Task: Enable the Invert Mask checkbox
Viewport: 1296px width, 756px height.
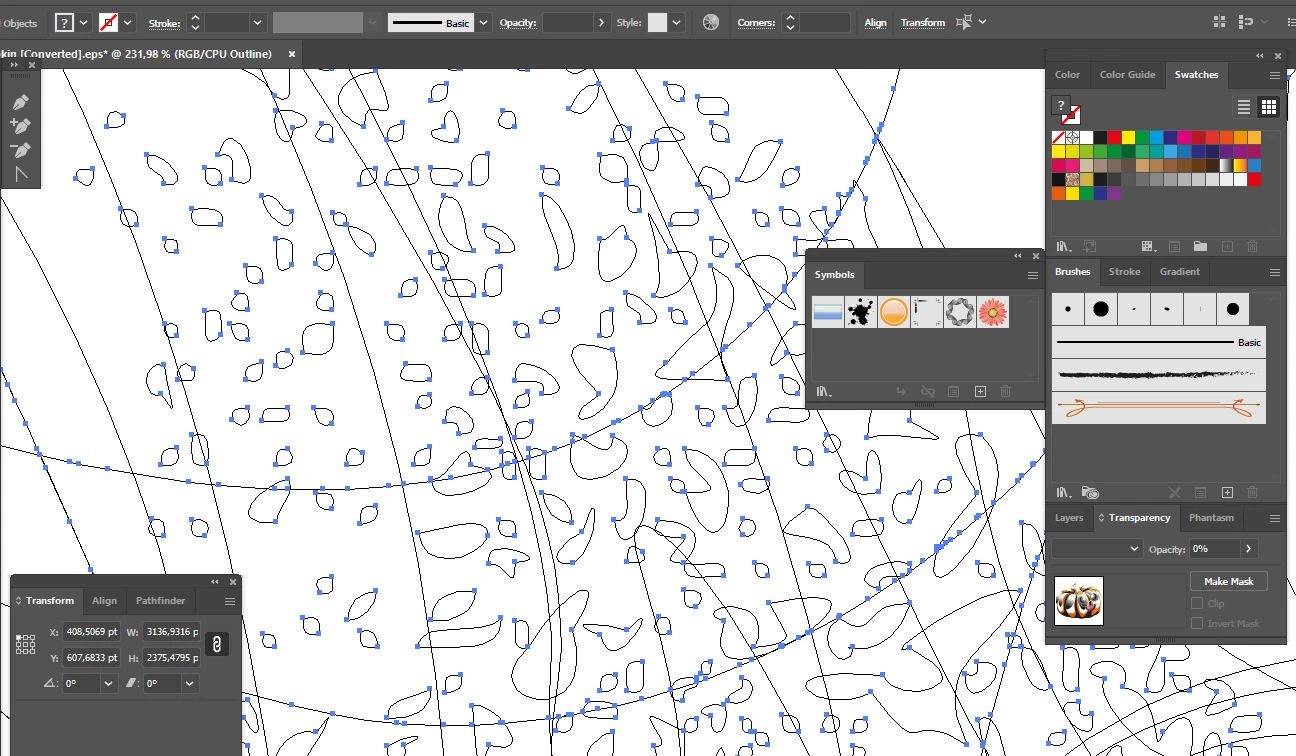Action: tap(1197, 624)
